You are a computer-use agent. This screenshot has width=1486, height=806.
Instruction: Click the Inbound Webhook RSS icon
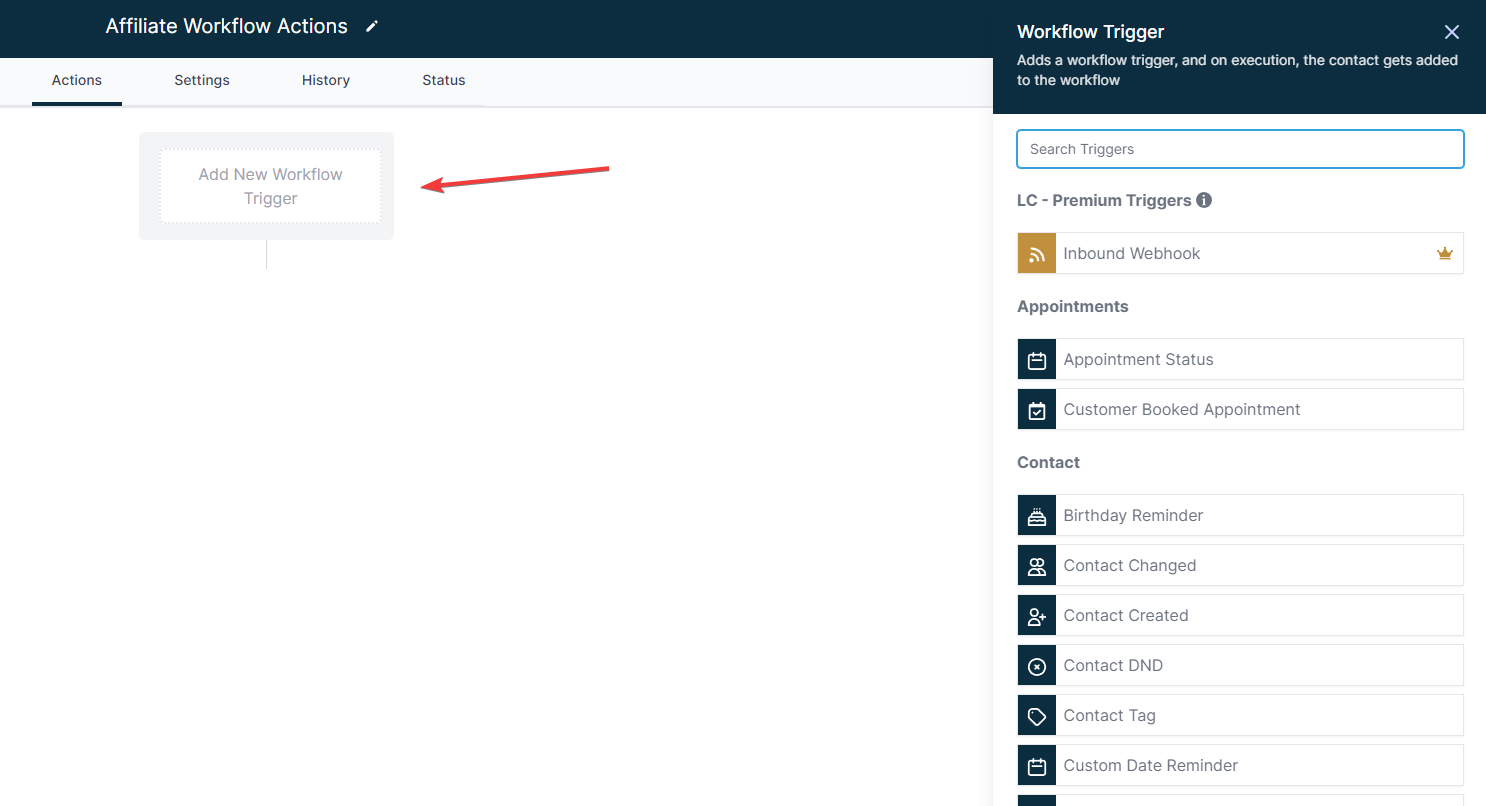point(1037,253)
